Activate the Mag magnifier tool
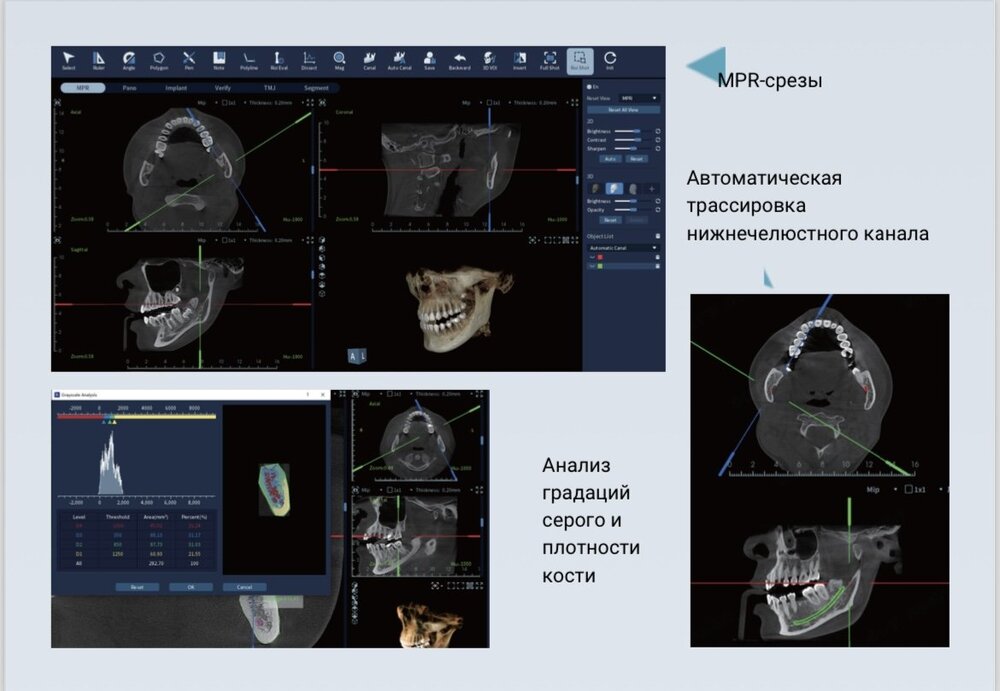Image resolution: width=1000 pixels, height=691 pixels. click(339, 61)
